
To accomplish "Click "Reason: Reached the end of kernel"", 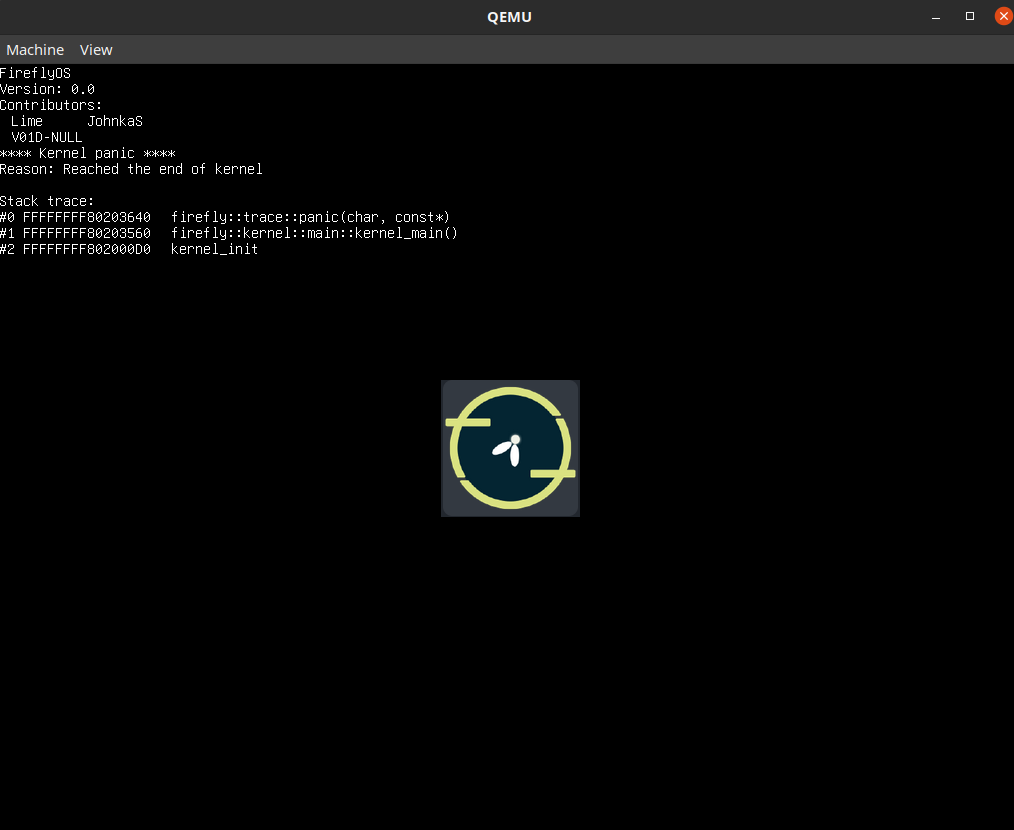I will coord(131,169).
